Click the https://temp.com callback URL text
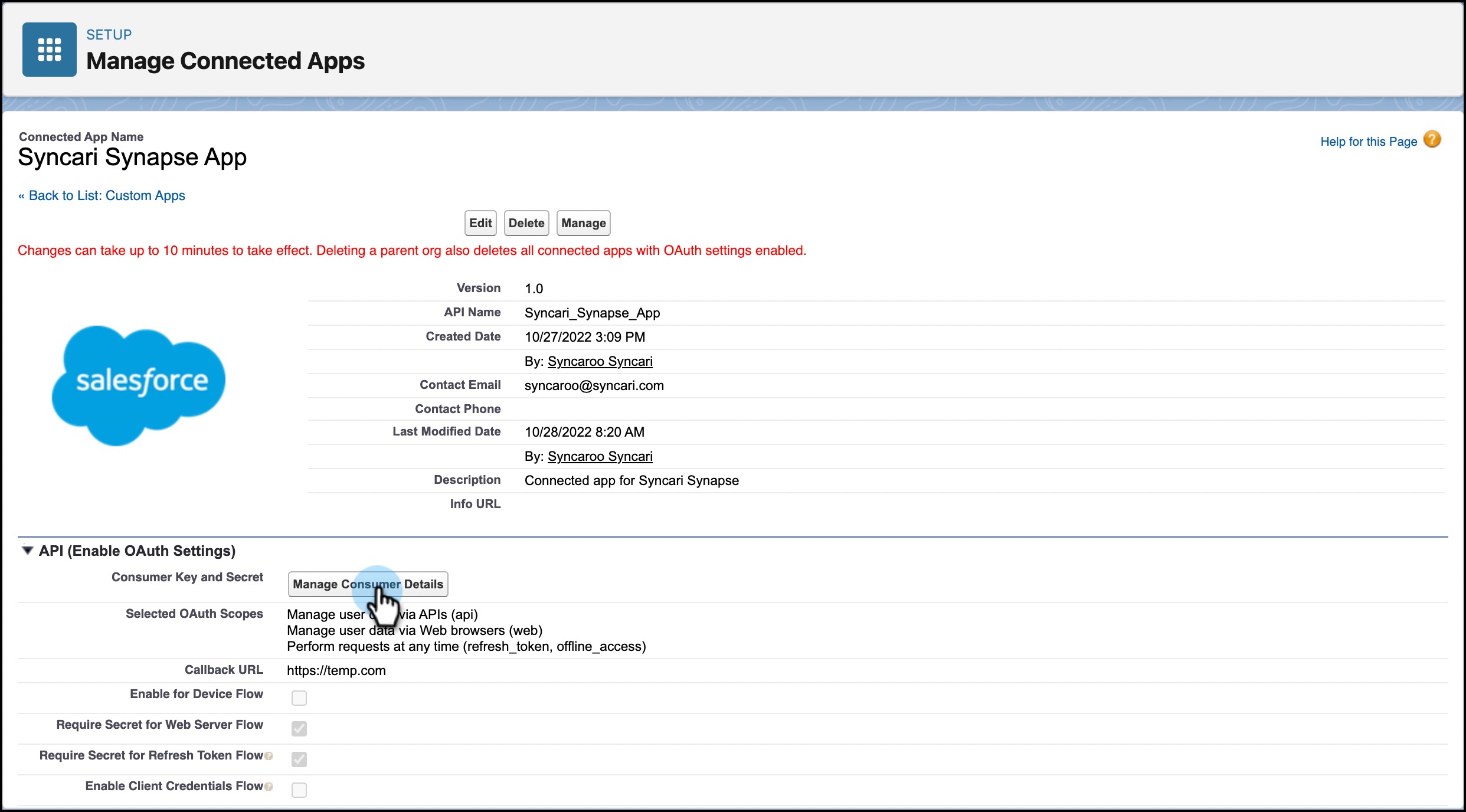Viewport: 1466px width, 812px height. pyautogui.click(x=336, y=671)
